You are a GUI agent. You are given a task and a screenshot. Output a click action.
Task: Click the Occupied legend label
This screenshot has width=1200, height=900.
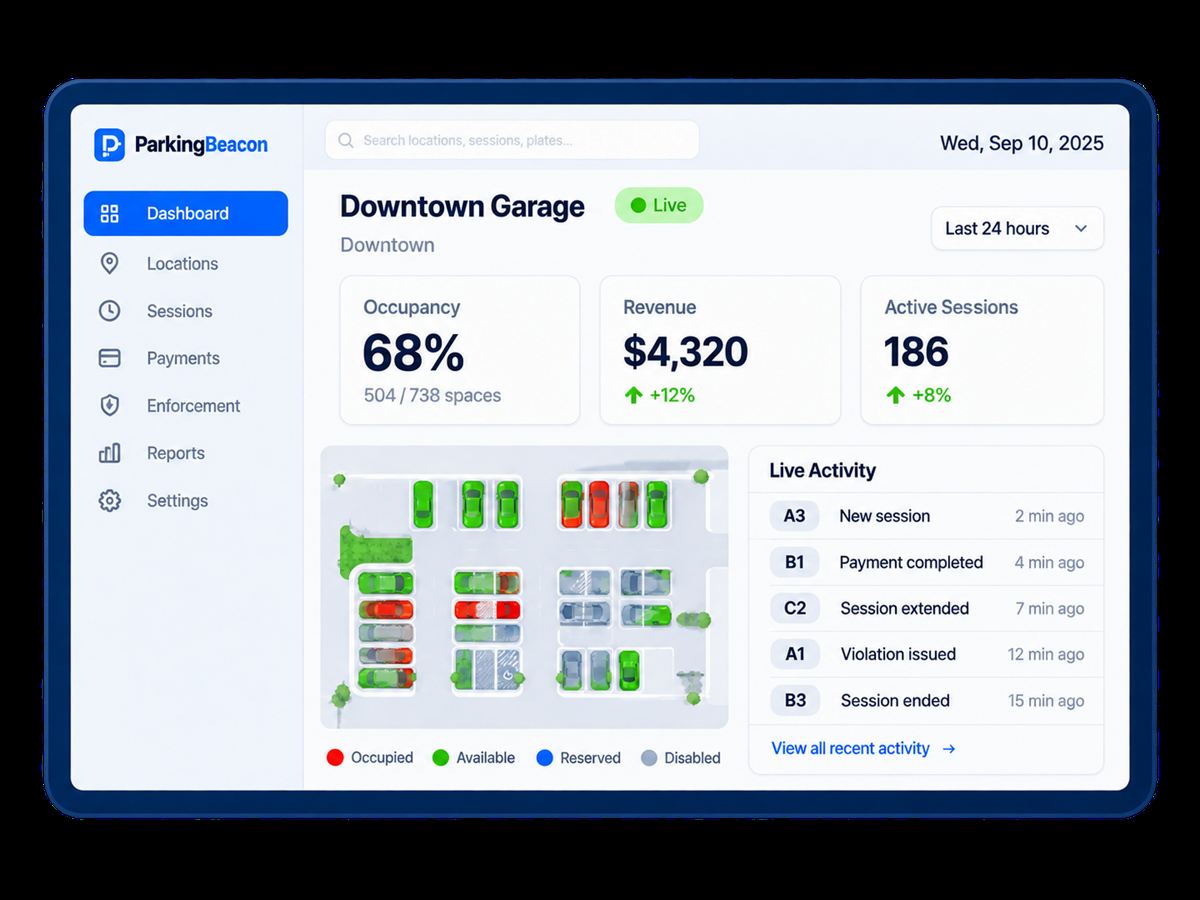click(x=382, y=758)
